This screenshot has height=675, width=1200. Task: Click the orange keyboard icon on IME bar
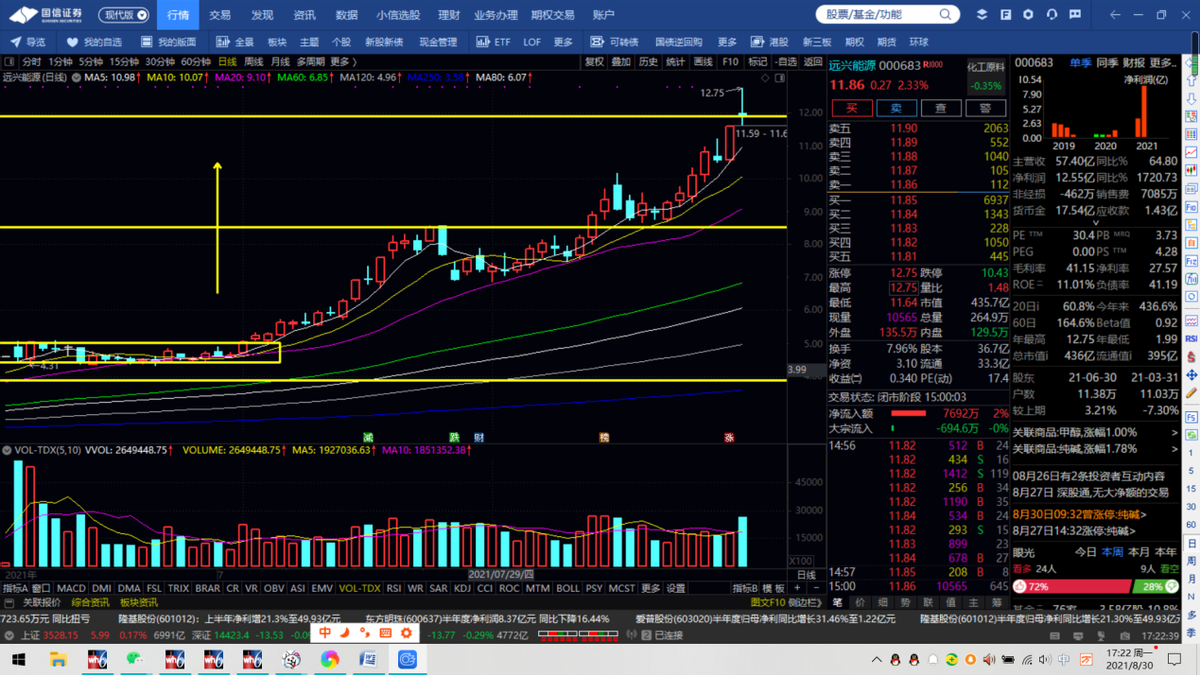point(386,633)
